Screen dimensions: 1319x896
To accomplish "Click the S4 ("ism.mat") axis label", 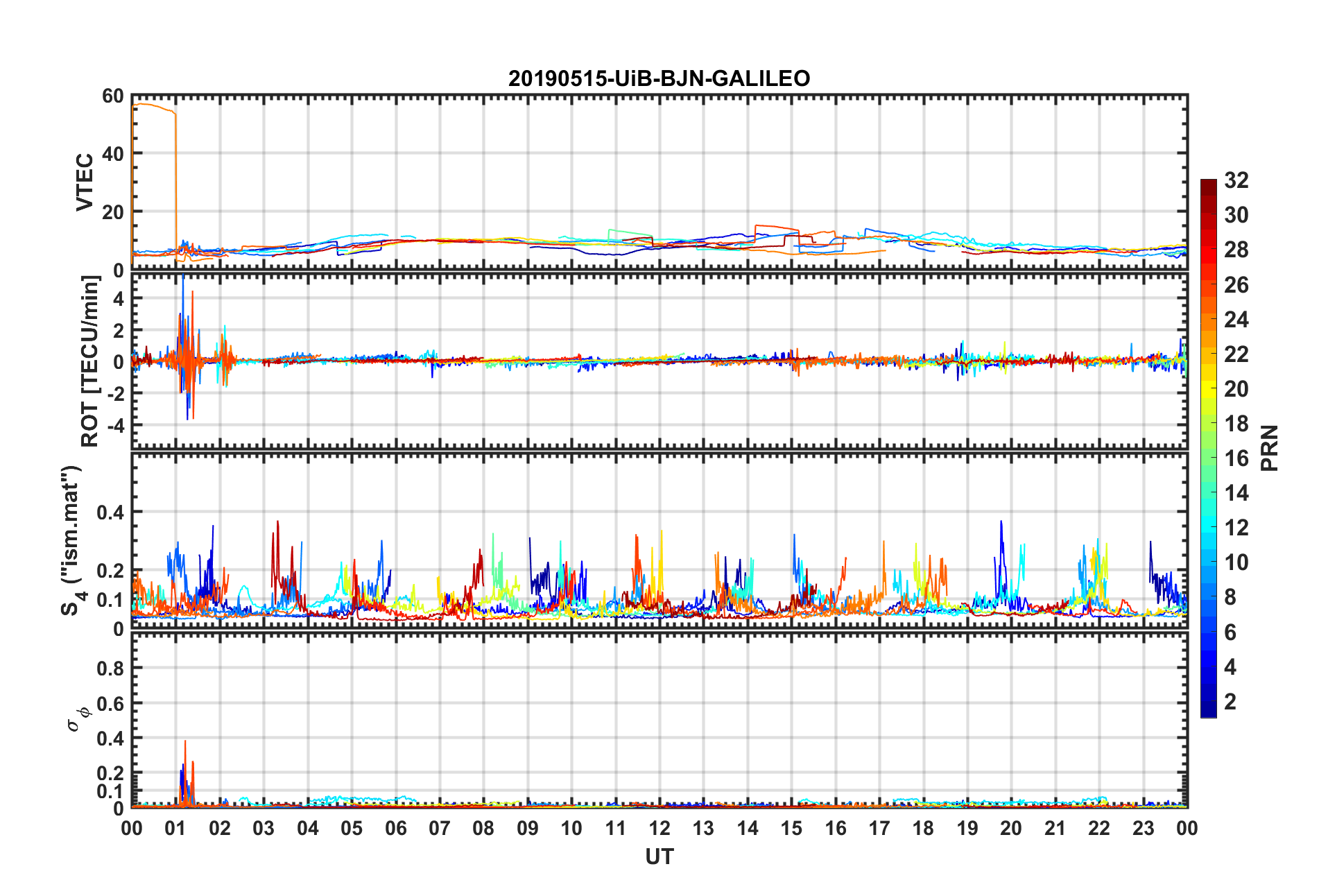I will point(71,540).
